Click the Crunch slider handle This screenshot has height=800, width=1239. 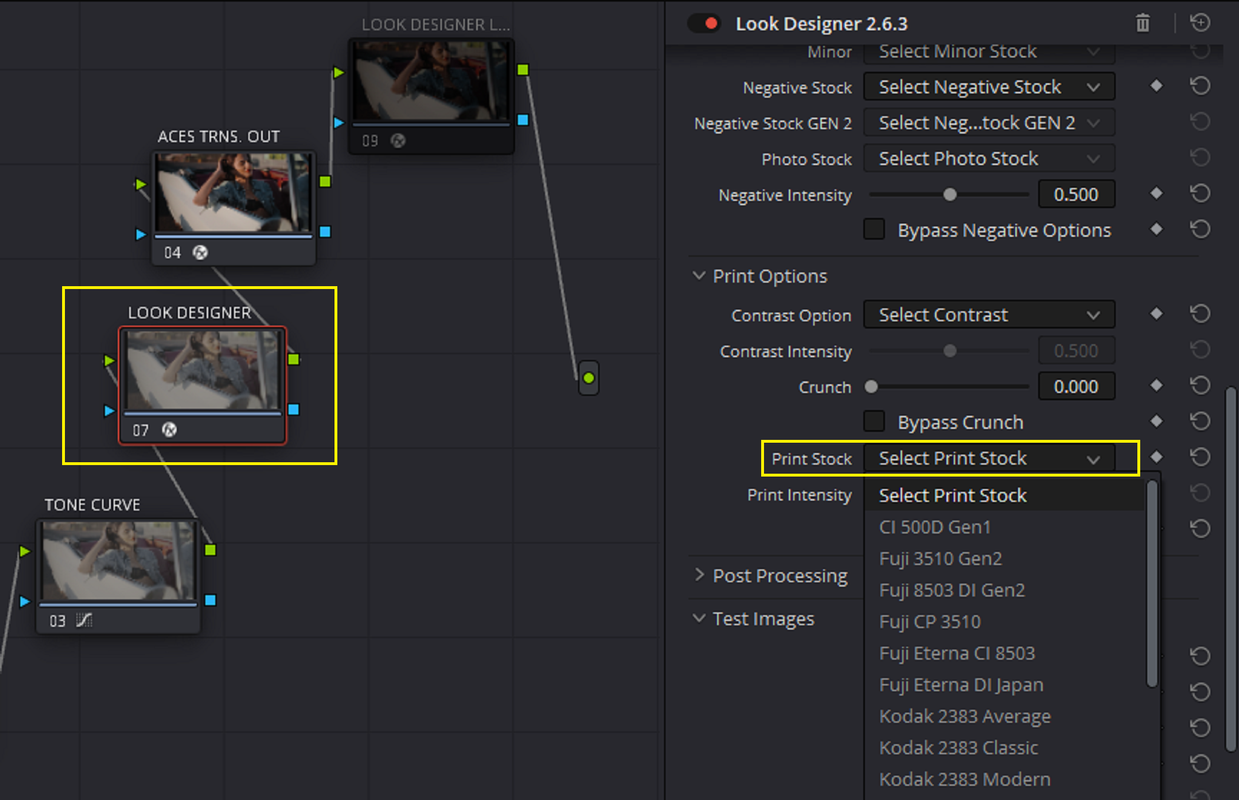click(871, 387)
